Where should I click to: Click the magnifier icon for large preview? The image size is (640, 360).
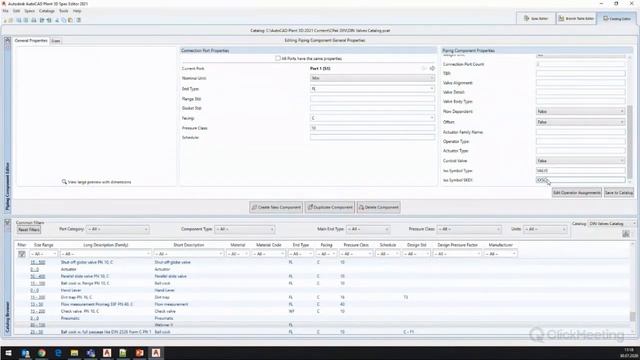coord(64,182)
